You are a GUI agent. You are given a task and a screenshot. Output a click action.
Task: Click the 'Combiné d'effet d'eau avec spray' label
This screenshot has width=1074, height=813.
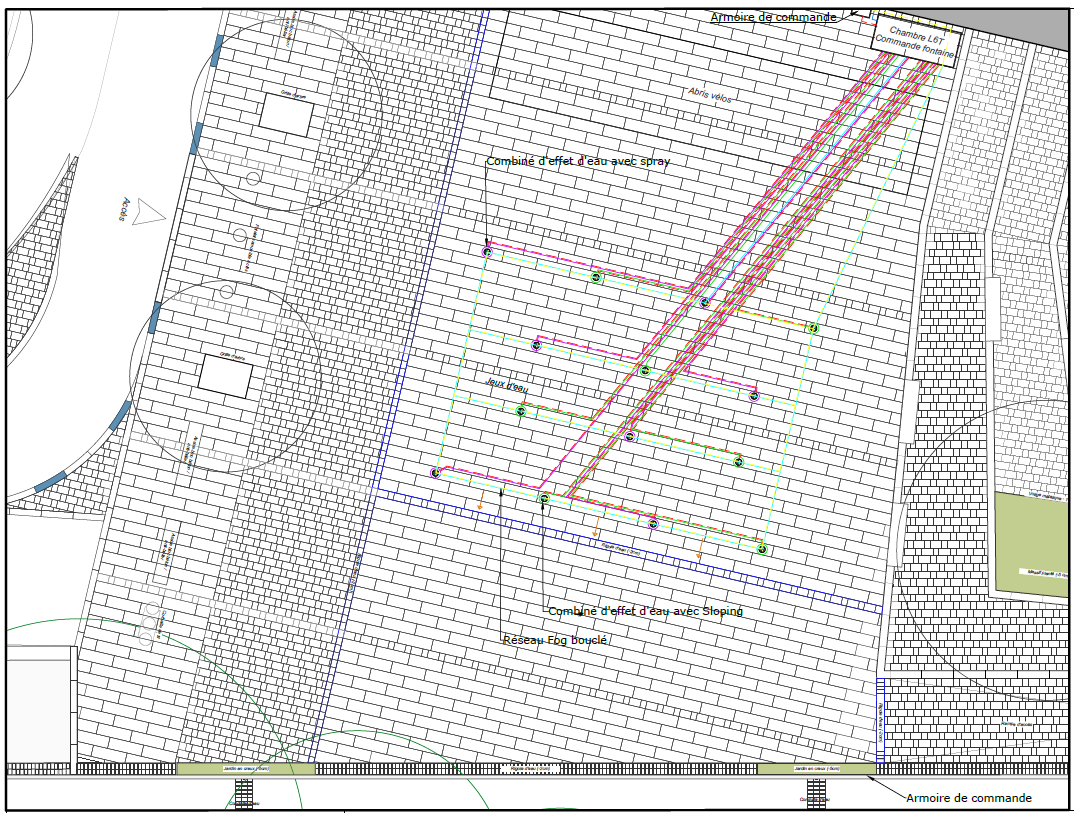coord(577,162)
